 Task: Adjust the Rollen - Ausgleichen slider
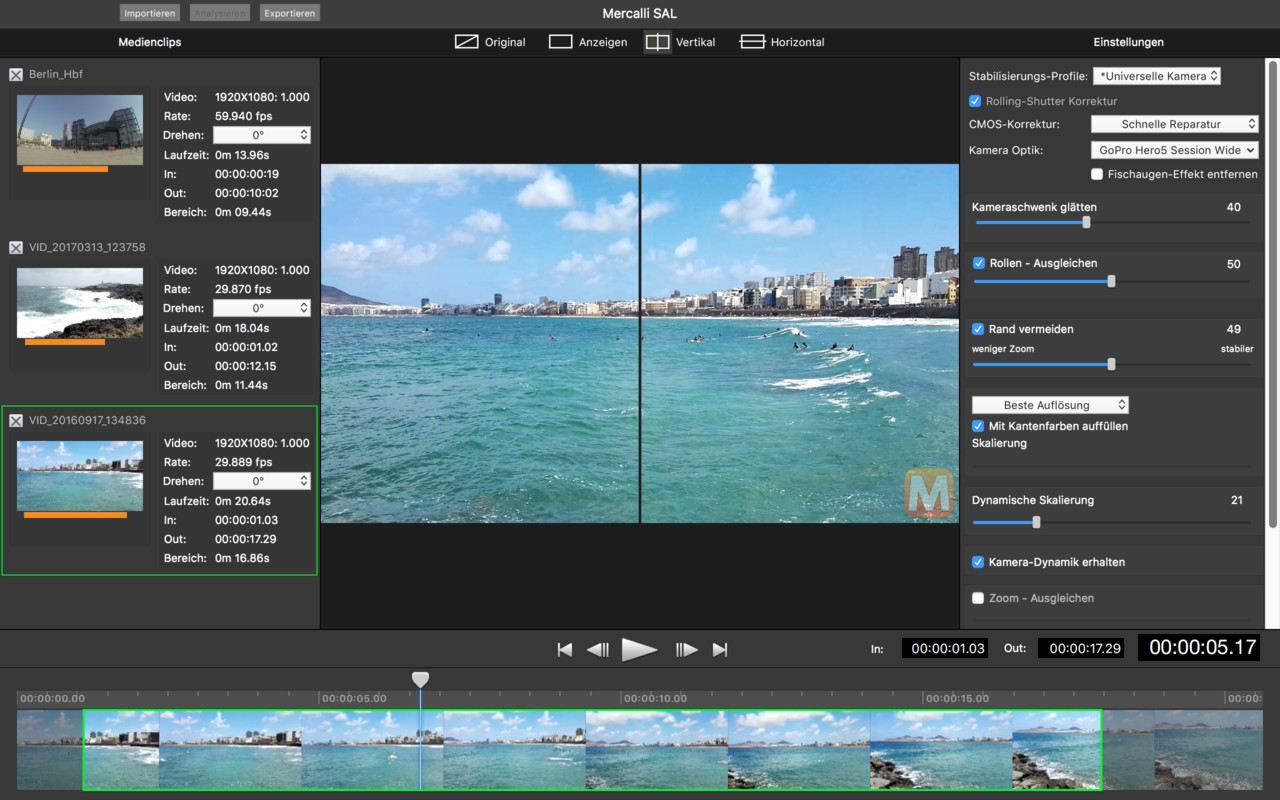[1111, 281]
